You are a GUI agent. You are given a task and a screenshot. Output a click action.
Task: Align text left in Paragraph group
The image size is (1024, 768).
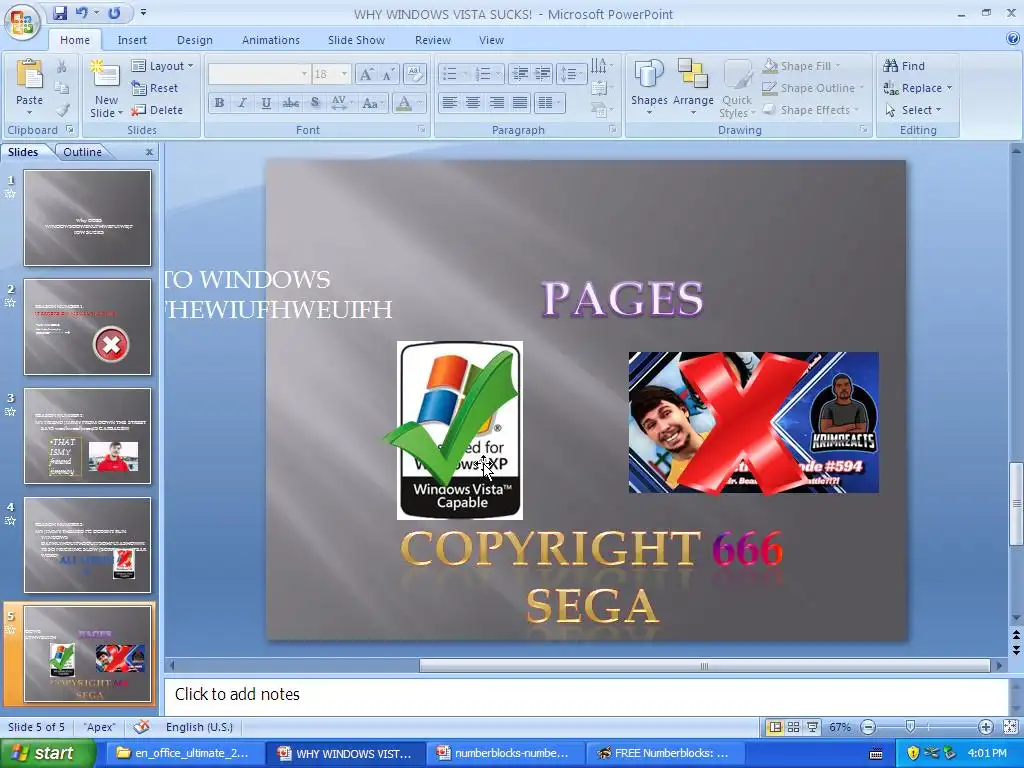tap(449, 103)
